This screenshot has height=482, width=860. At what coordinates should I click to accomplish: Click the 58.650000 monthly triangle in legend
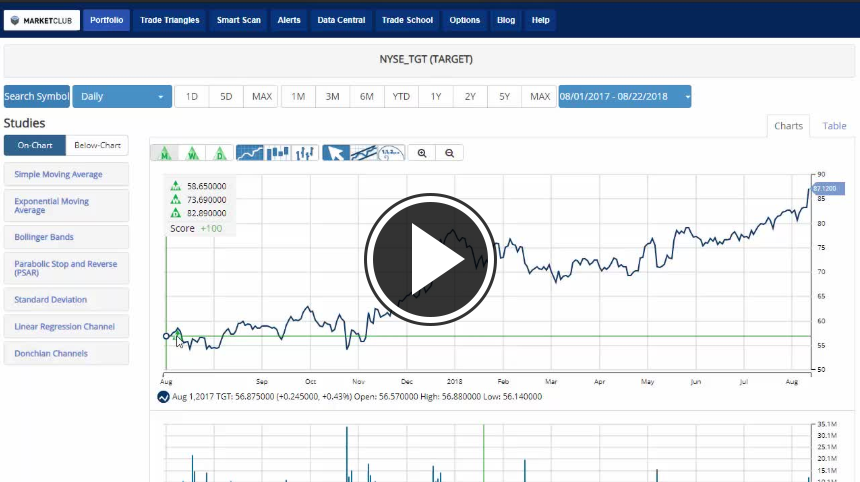[176, 186]
